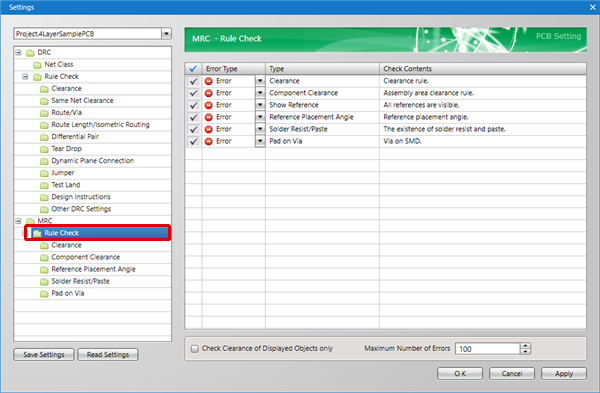
Task: Click the Apply button
Action: tap(564, 374)
